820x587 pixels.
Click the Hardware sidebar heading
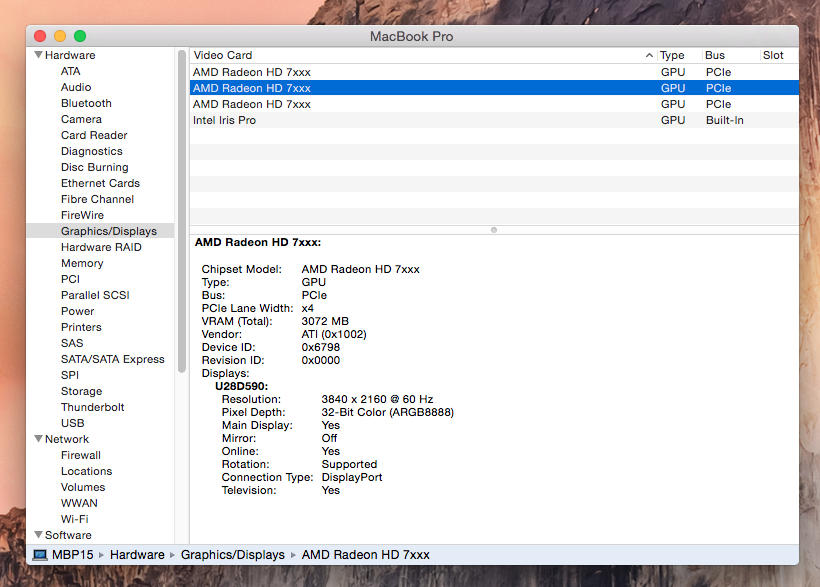coord(70,55)
